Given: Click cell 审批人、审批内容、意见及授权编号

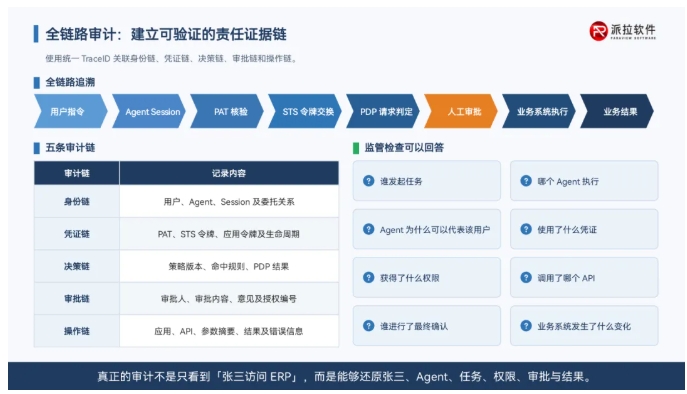Looking at the screenshot, I should (229, 299).
